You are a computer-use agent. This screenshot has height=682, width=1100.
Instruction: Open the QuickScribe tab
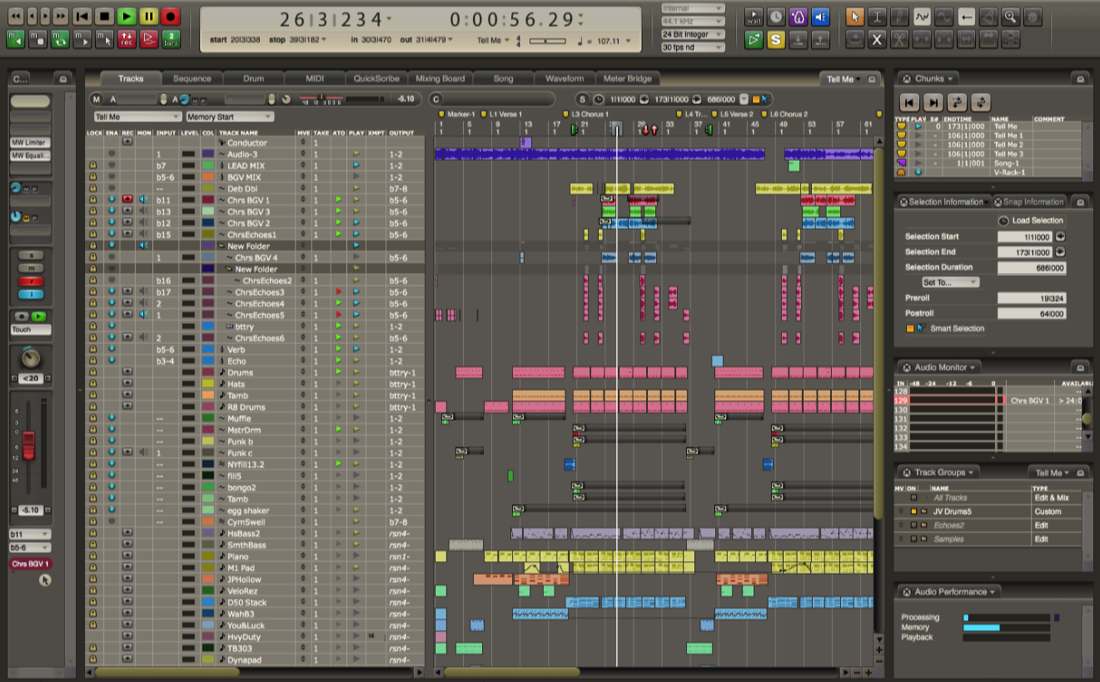pos(376,79)
